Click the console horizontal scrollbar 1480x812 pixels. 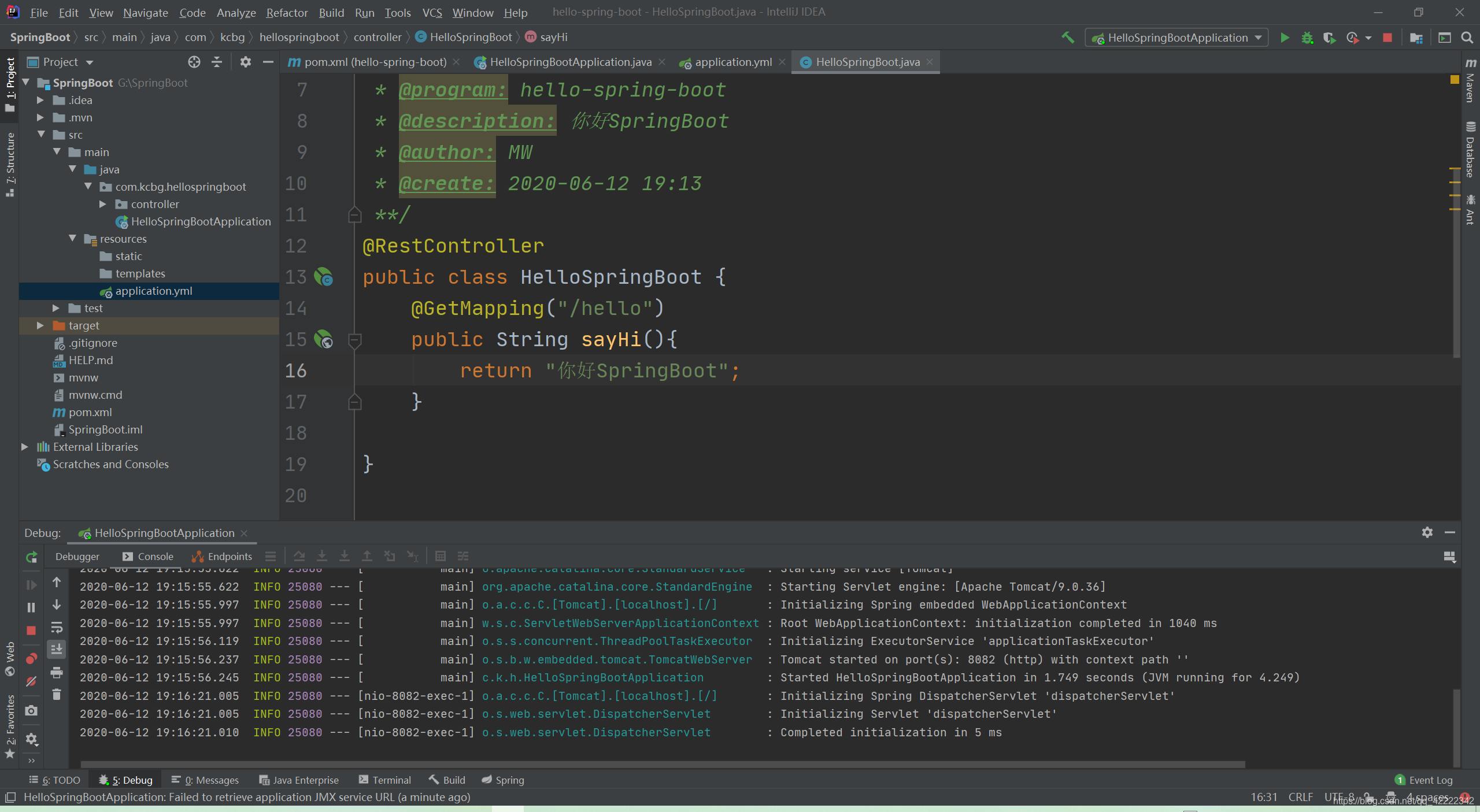[x=663, y=763]
